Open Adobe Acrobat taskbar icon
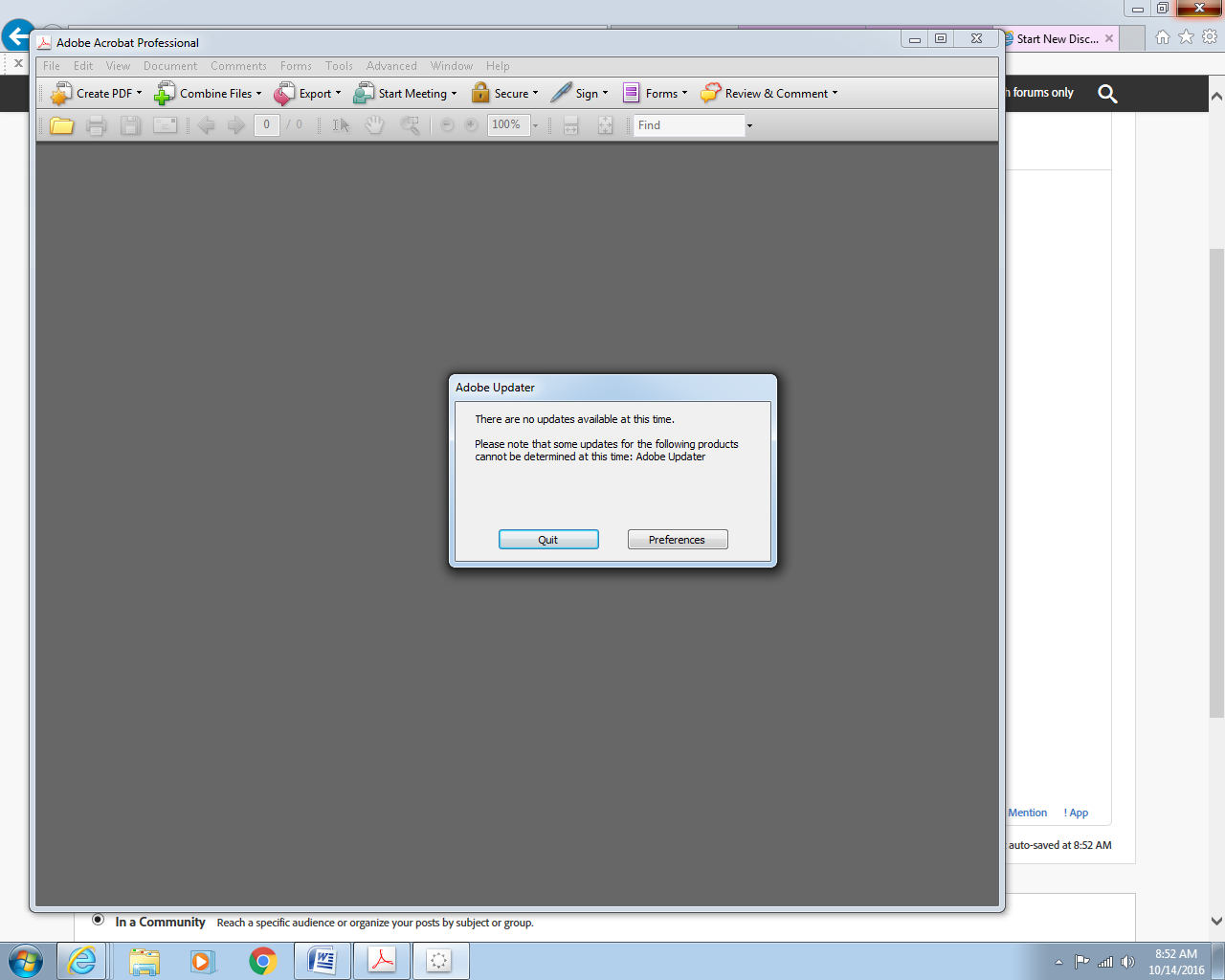Image resolution: width=1225 pixels, height=980 pixels. point(382,961)
